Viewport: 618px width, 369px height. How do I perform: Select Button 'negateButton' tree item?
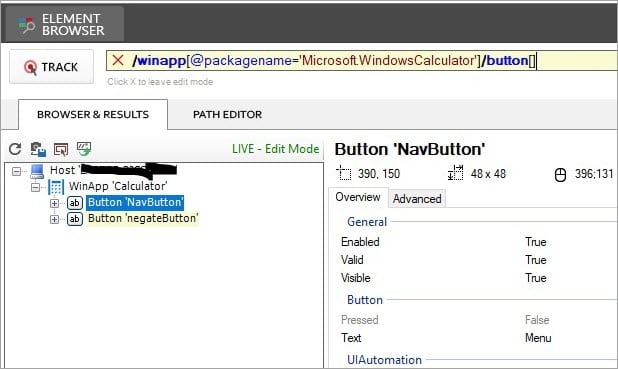(x=143, y=218)
